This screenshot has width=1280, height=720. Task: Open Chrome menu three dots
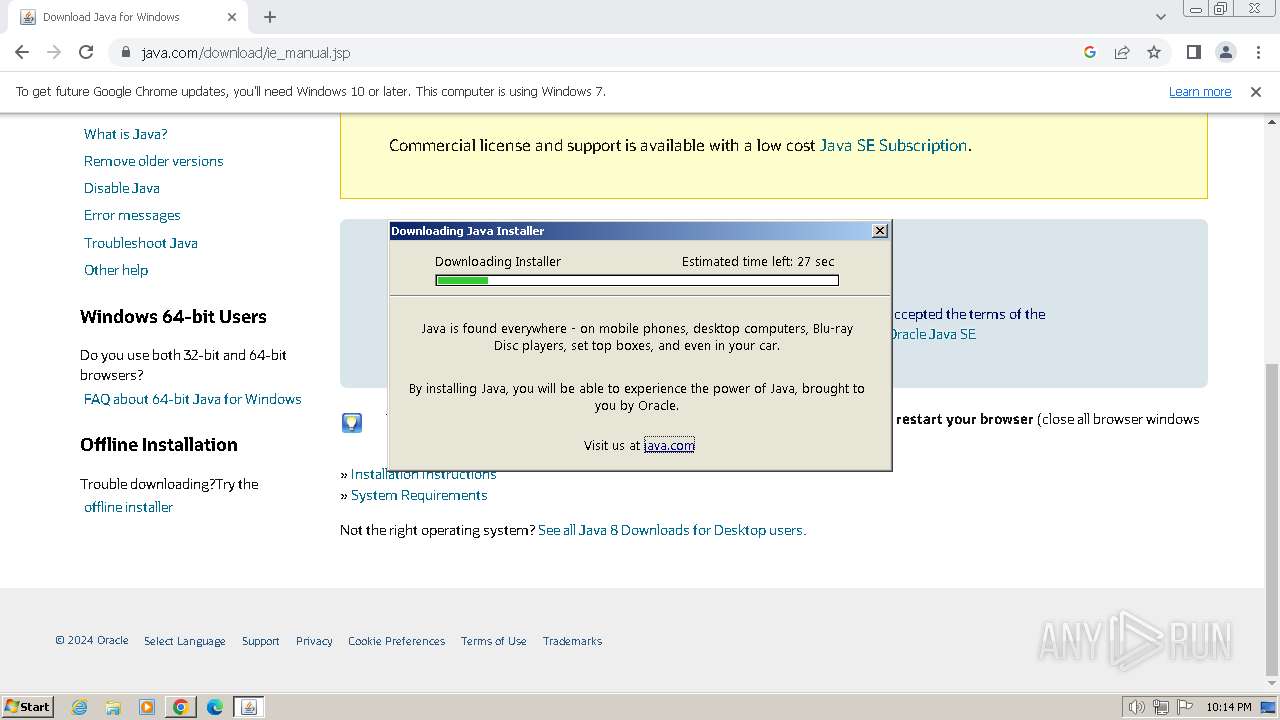[x=1258, y=52]
